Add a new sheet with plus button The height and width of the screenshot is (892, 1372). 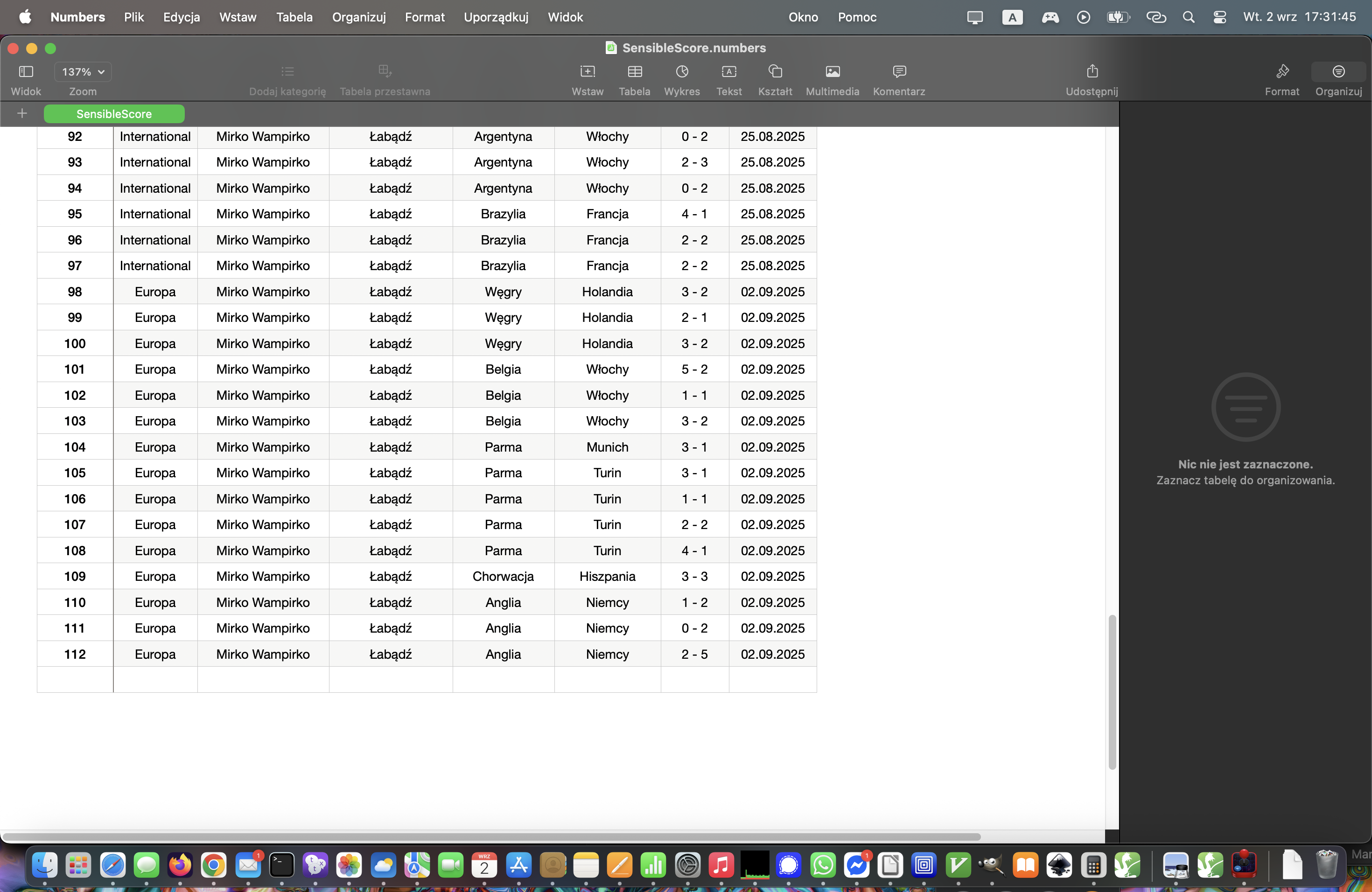pos(22,113)
